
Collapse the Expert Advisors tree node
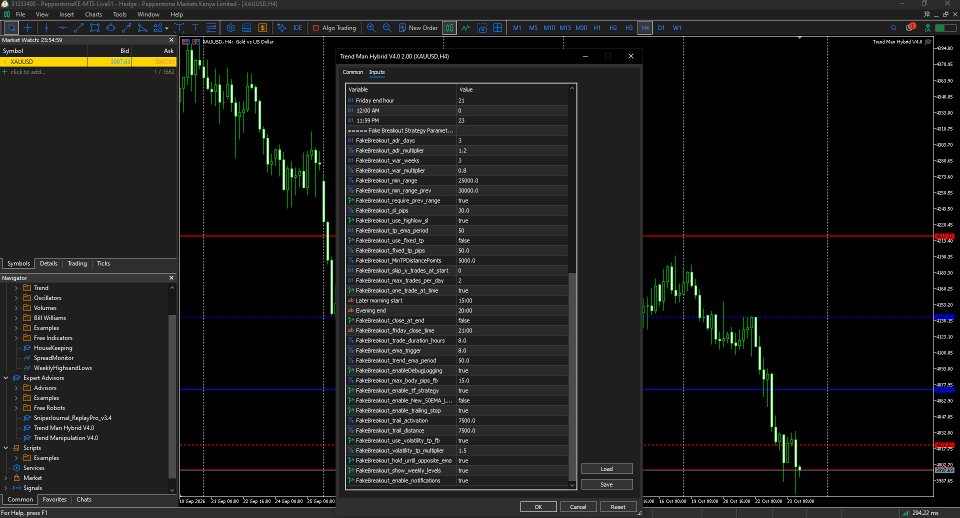pyautogui.click(x=6, y=378)
